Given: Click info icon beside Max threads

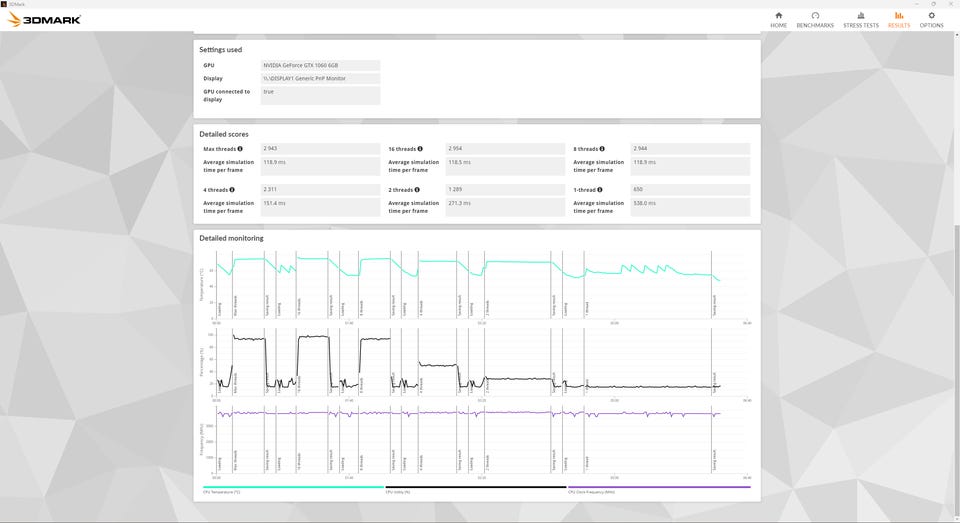Looking at the screenshot, I should coord(240,149).
